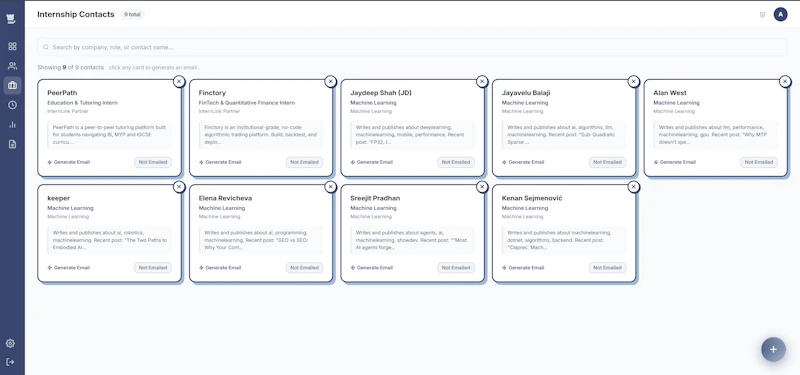
Task: Focus the contact search field
Action: click(x=412, y=47)
